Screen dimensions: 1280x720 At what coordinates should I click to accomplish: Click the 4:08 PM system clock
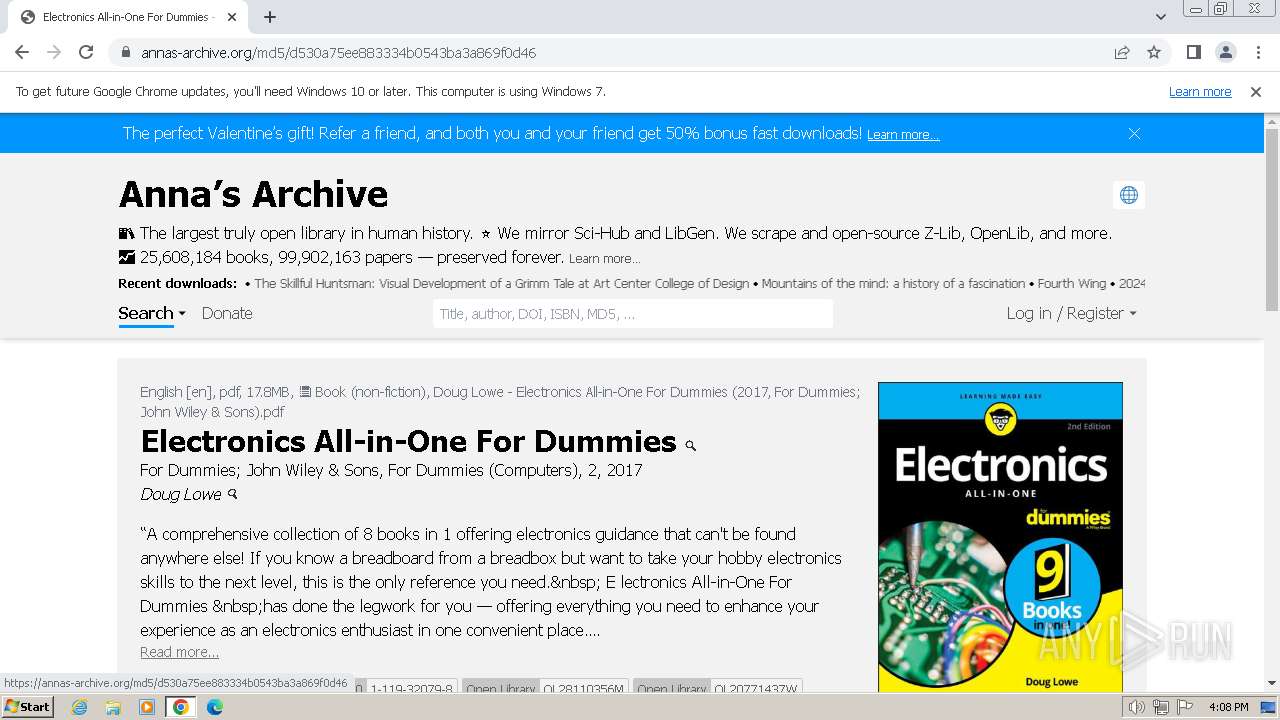click(1229, 707)
